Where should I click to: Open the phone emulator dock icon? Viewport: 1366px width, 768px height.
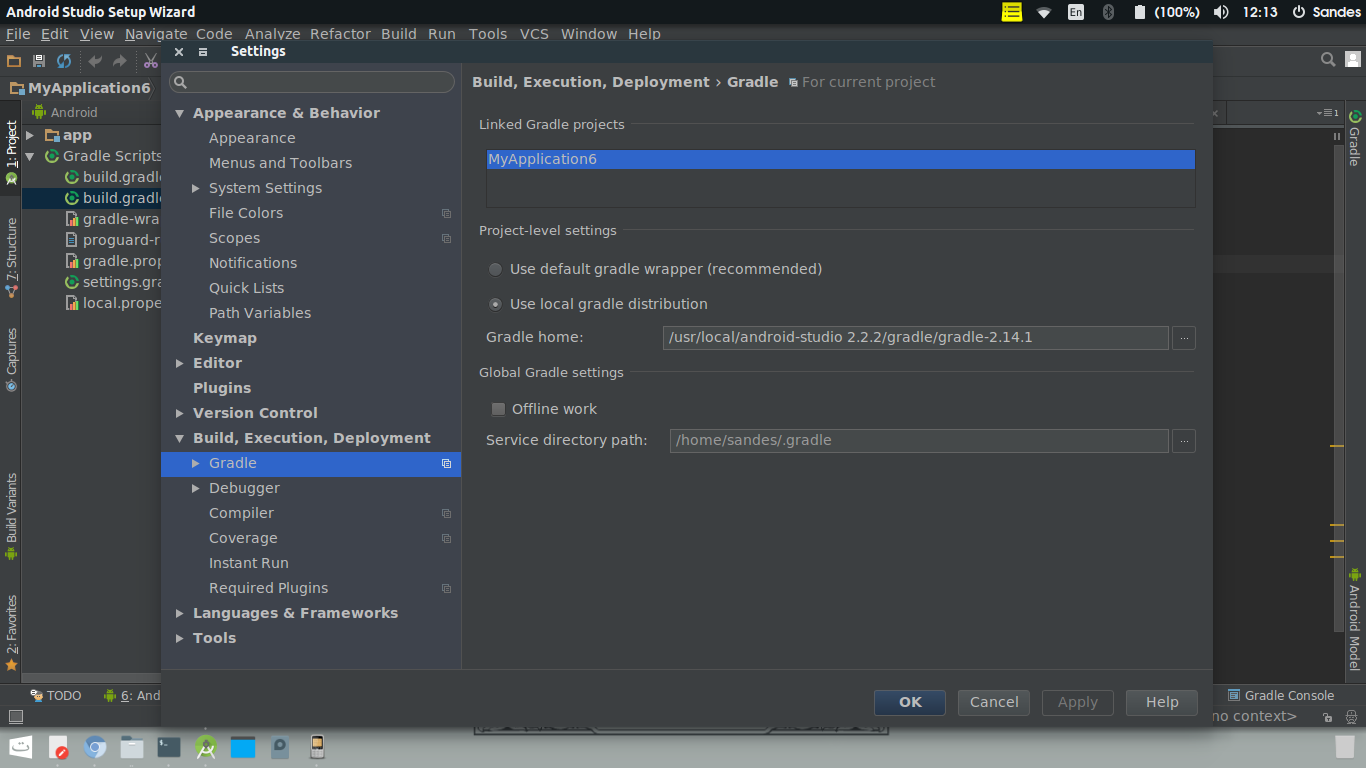click(x=317, y=746)
